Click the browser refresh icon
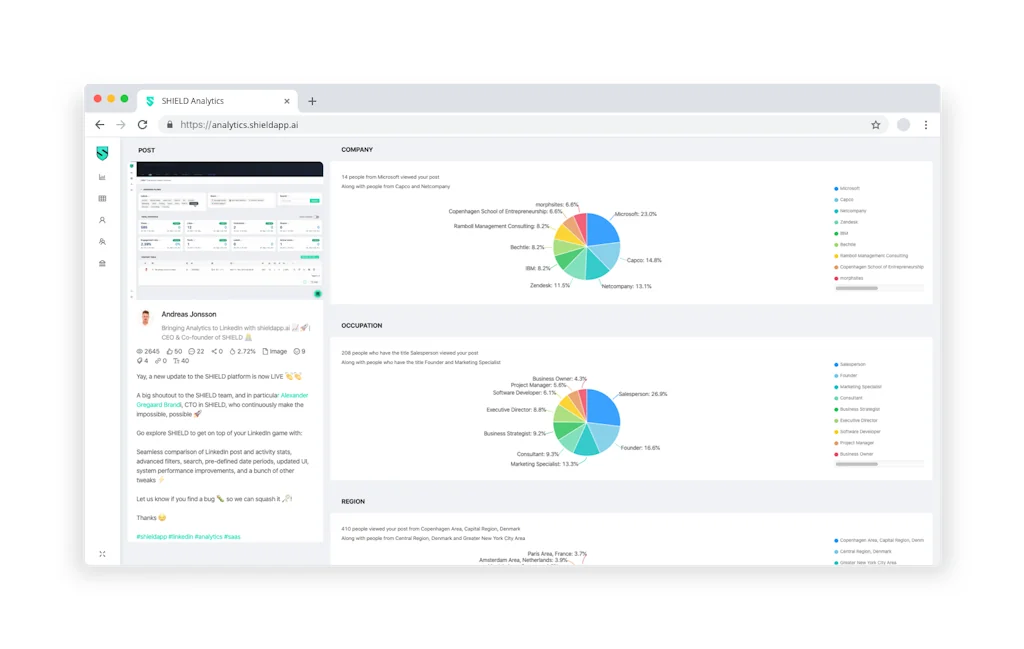The width and height of the screenshot is (1024, 649). 141,124
